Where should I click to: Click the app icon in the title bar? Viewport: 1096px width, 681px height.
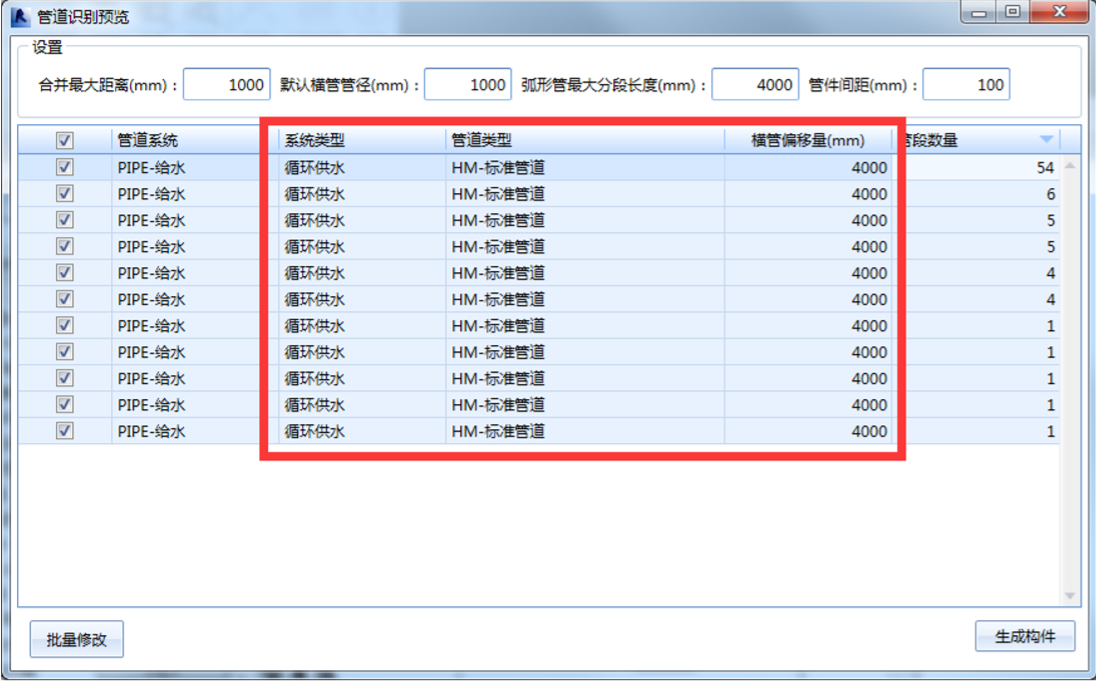coord(20,16)
